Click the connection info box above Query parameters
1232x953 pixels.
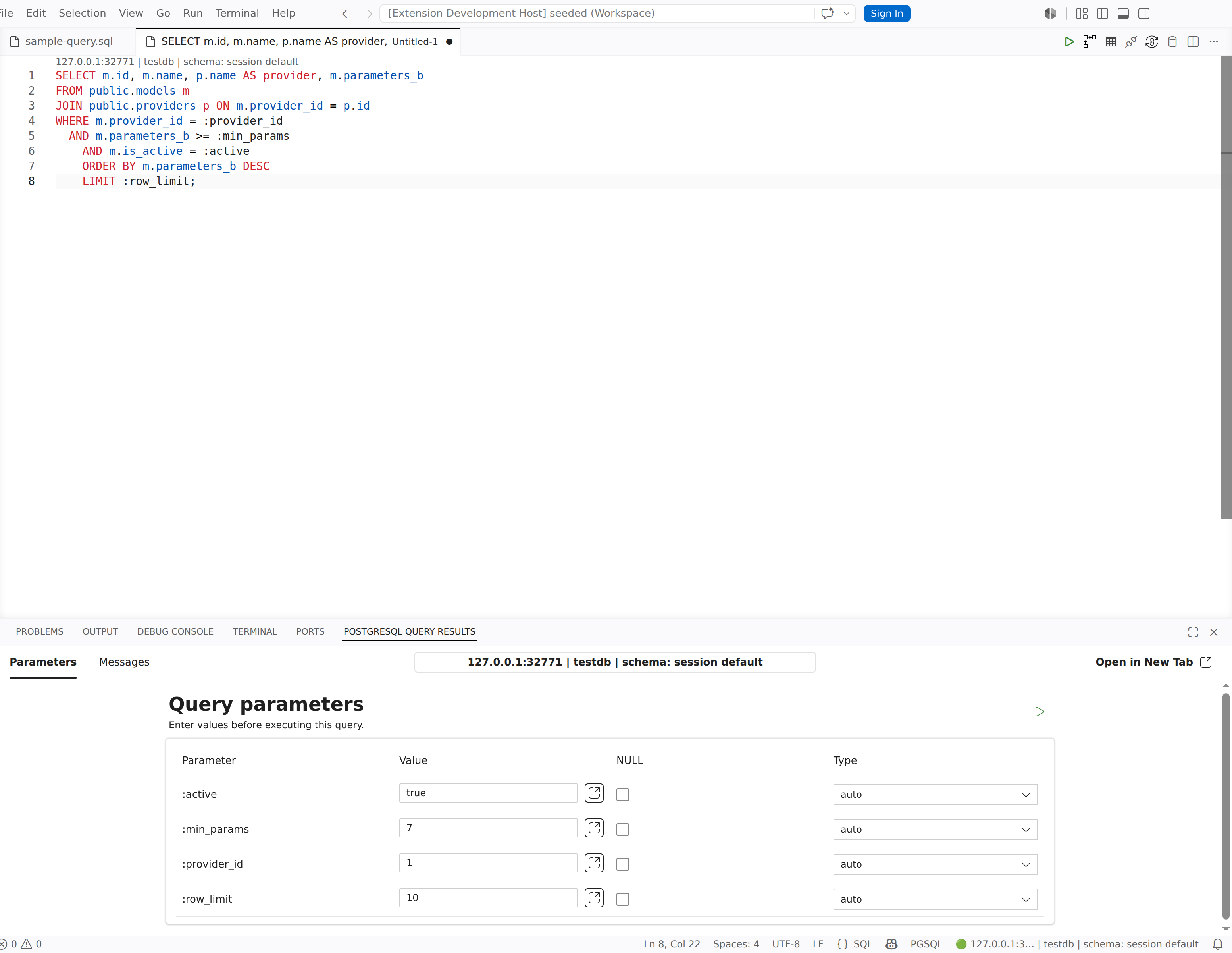click(615, 662)
